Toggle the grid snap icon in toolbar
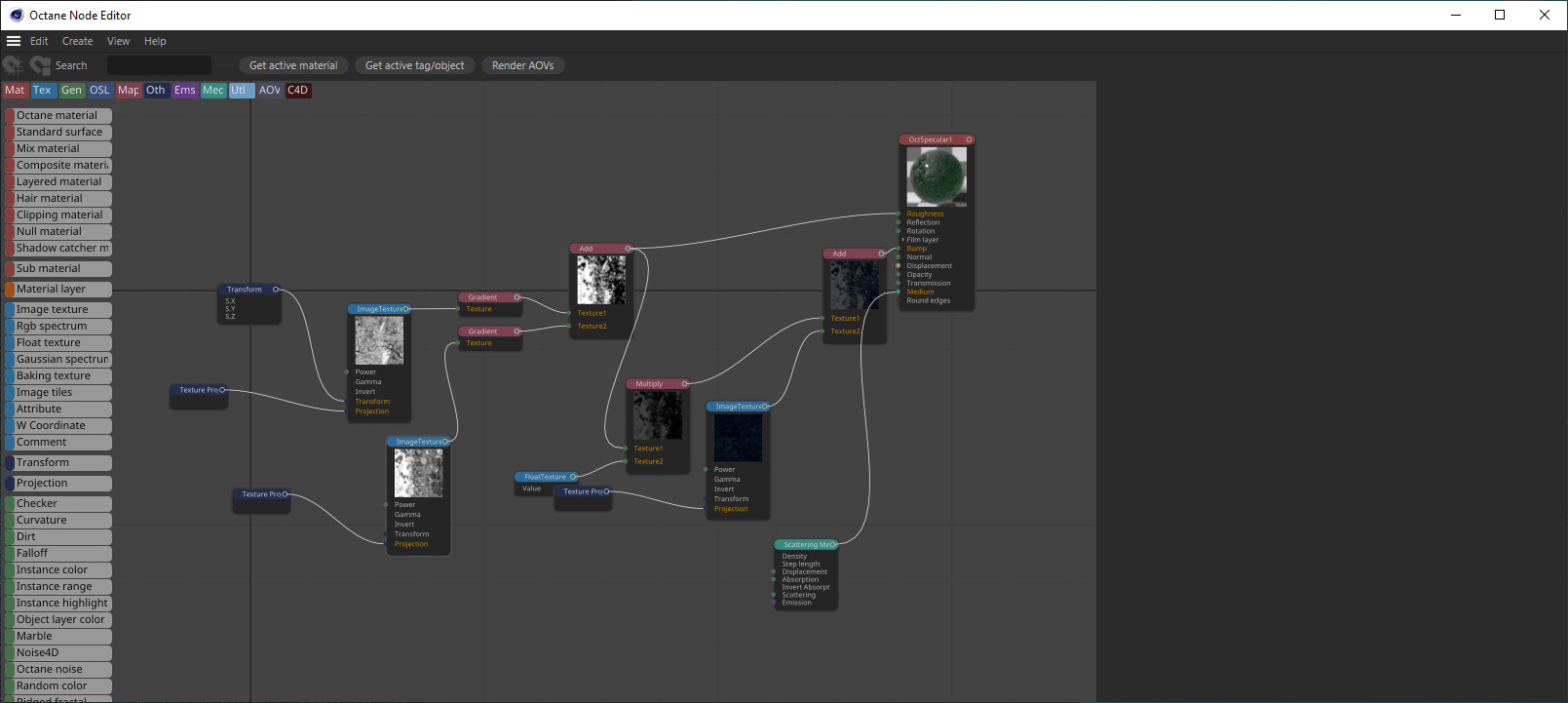The width and height of the screenshot is (1568, 703). coord(13,65)
